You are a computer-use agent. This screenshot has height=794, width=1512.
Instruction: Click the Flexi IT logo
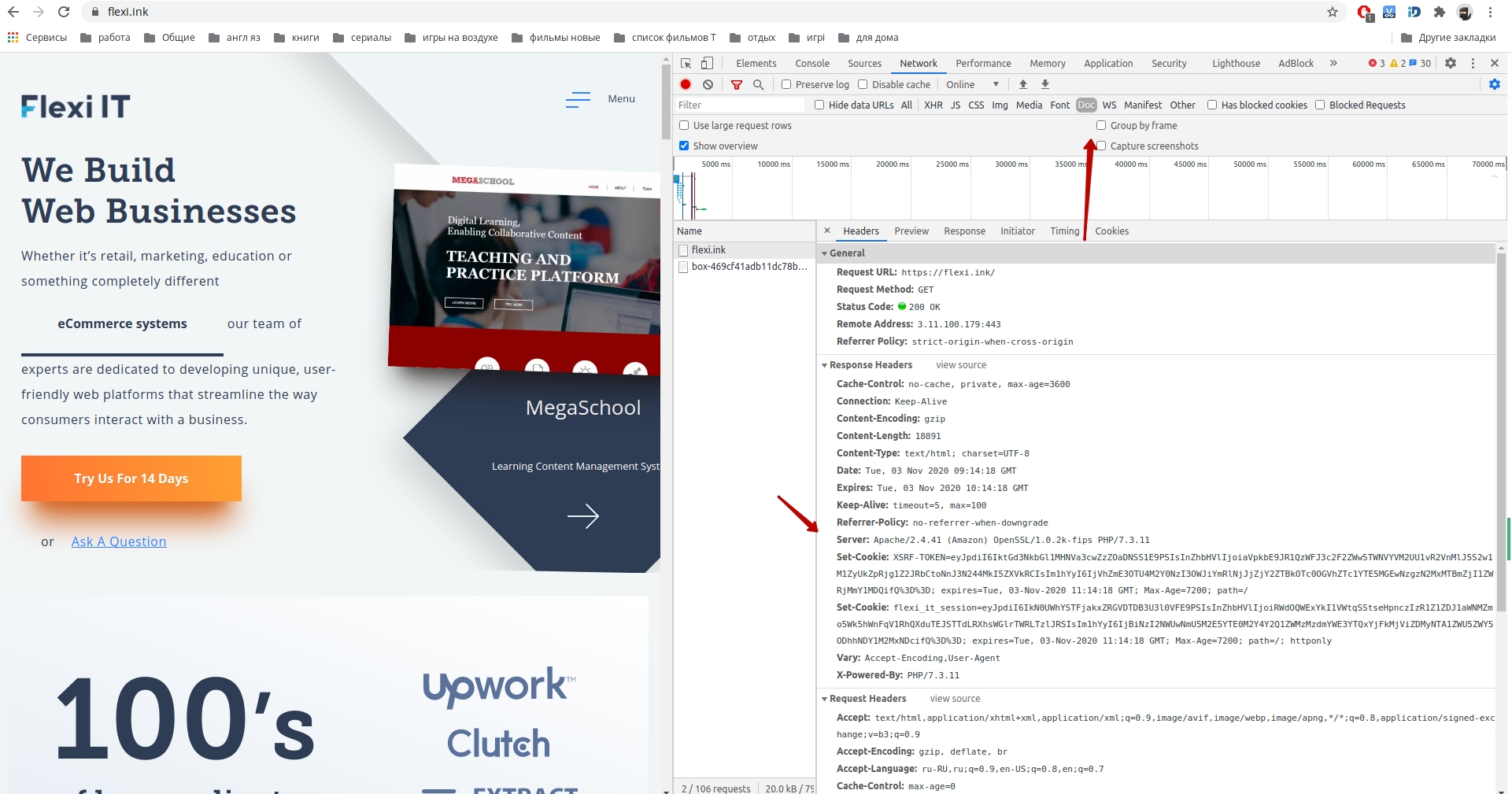(x=76, y=106)
